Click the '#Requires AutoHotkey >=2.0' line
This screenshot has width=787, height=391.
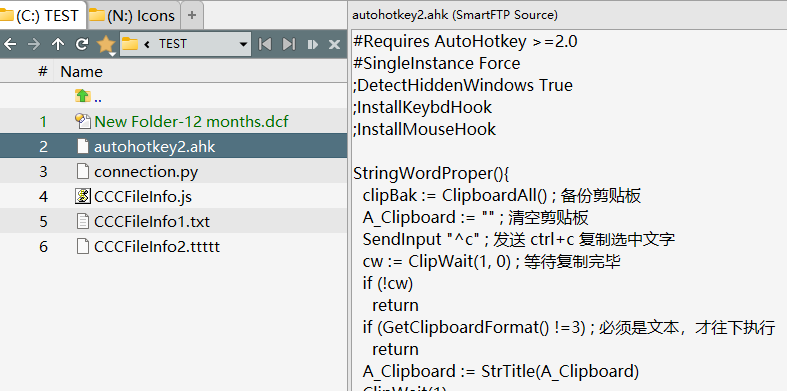click(x=465, y=41)
